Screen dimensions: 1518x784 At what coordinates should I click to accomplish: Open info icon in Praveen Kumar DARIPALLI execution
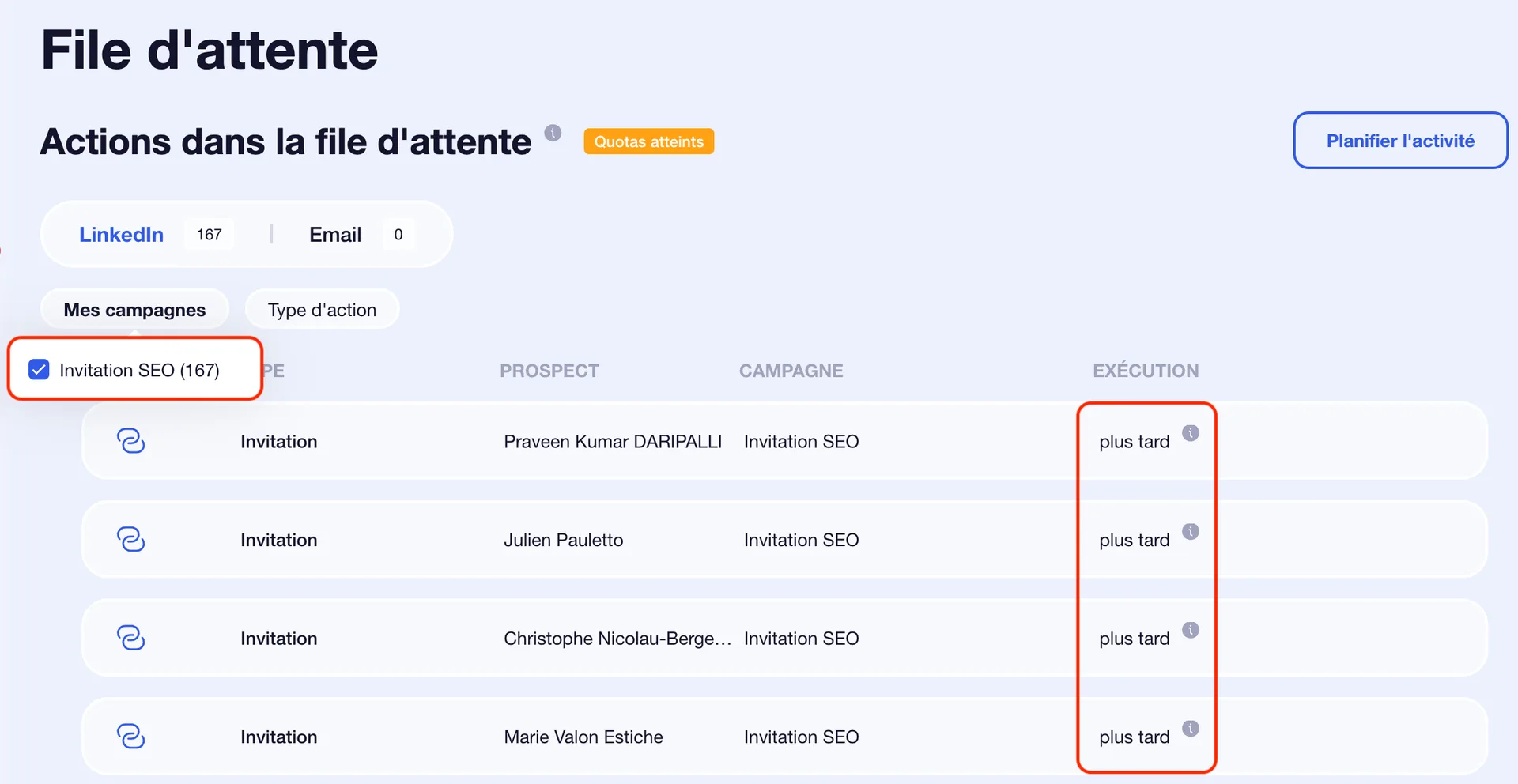(x=1190, y=433)
